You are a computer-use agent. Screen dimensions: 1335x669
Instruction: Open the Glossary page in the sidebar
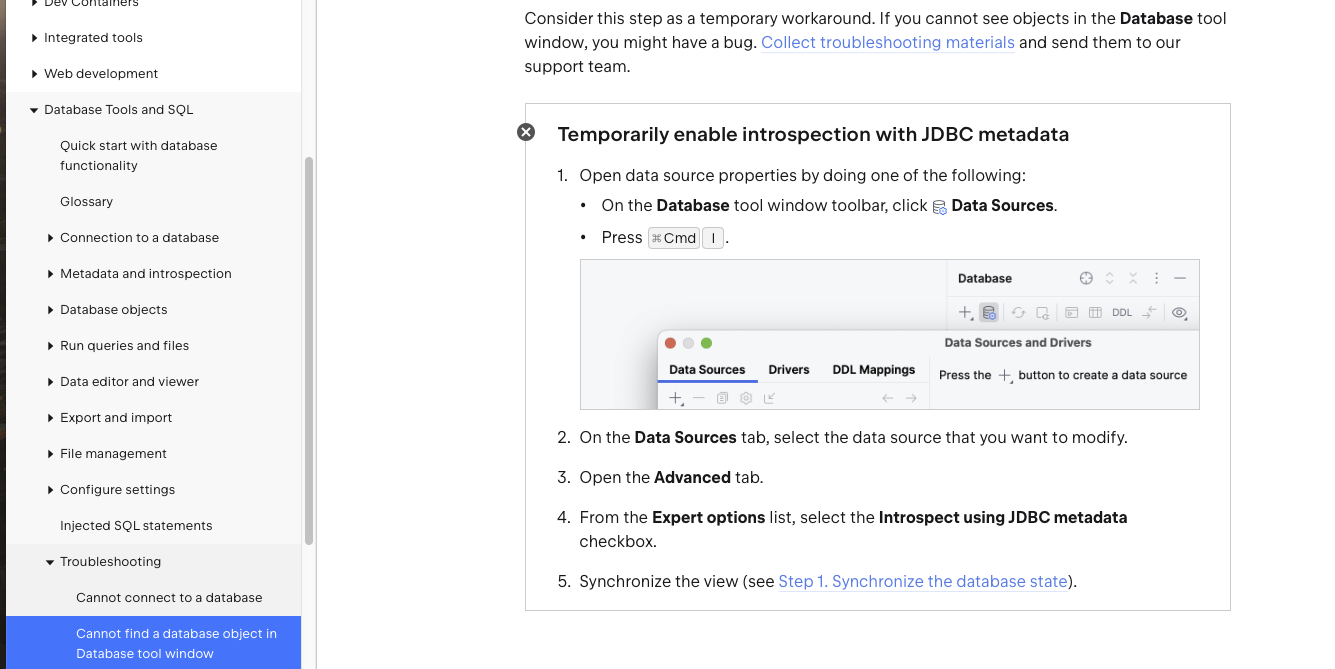[x=86, y=201]
